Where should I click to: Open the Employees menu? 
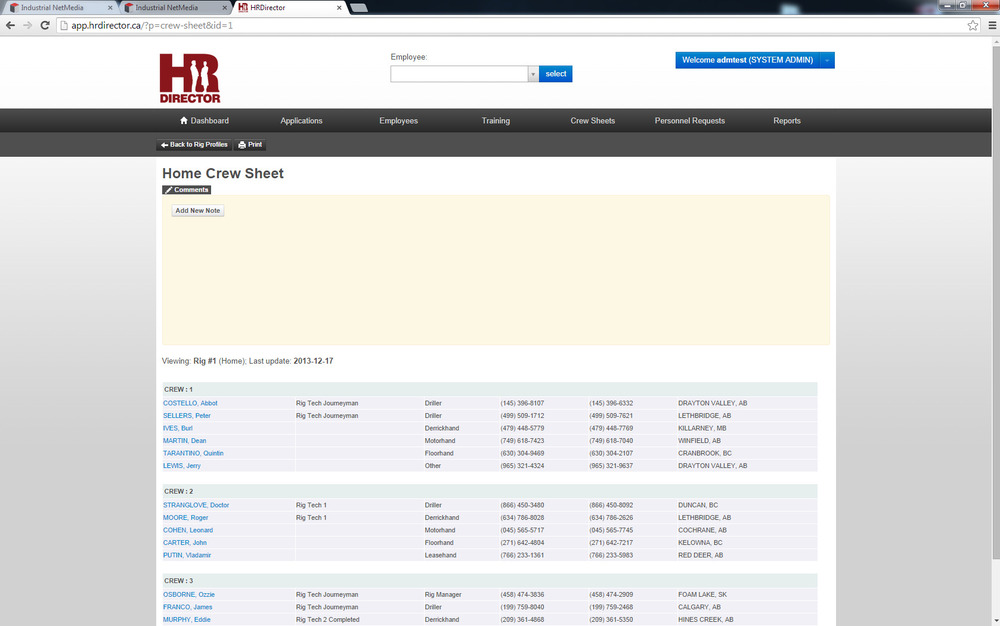pyautogui.click(x=399, y=120)
